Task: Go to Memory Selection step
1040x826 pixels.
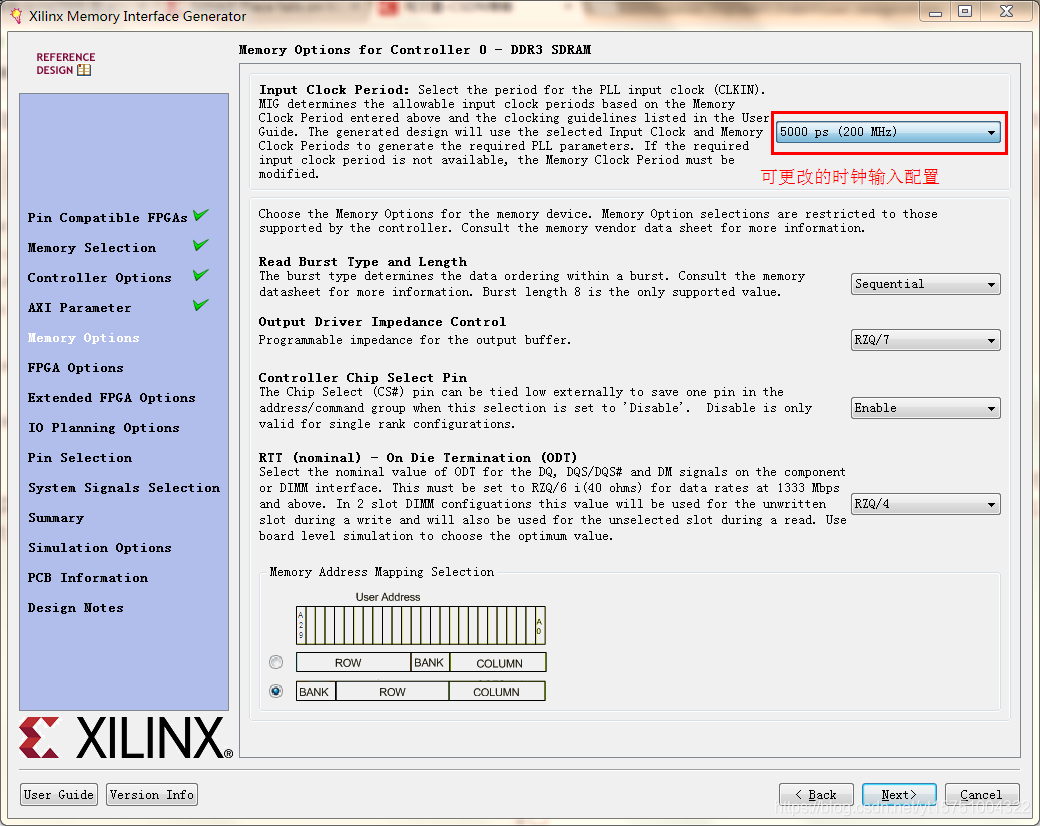Action: 92,247
